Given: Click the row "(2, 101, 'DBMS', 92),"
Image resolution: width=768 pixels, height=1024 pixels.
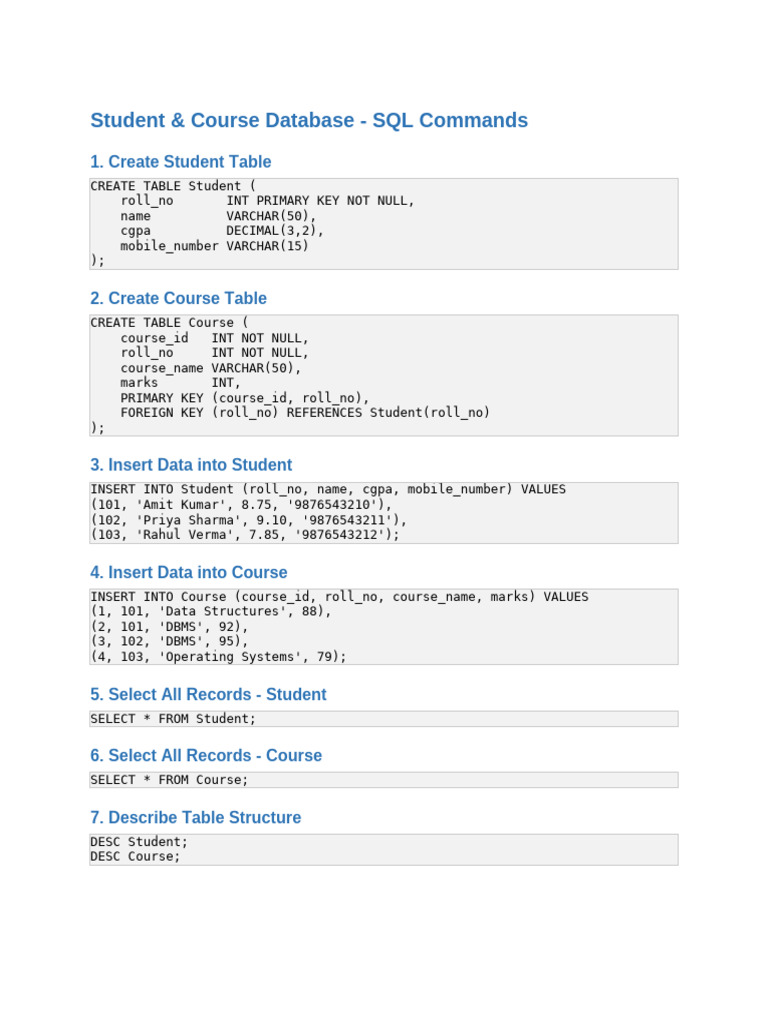Looking at the screenshot, I should [x=169, y=626].
